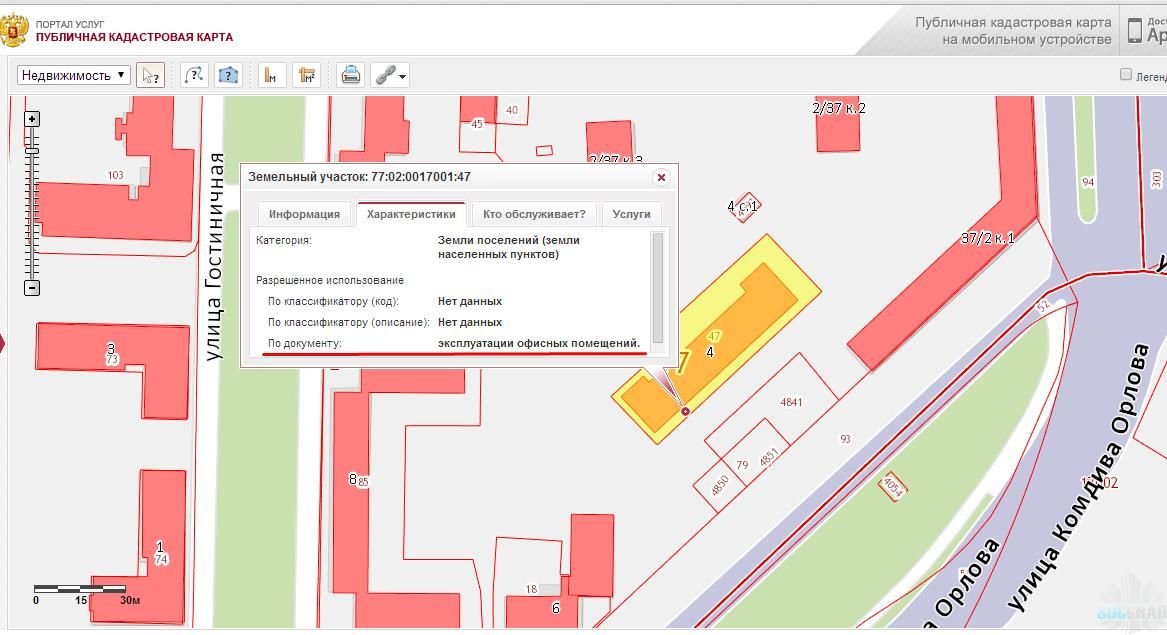Zoom out with the minus button
The height and width of the screenshot is (635, 1167).
[32, 288]
